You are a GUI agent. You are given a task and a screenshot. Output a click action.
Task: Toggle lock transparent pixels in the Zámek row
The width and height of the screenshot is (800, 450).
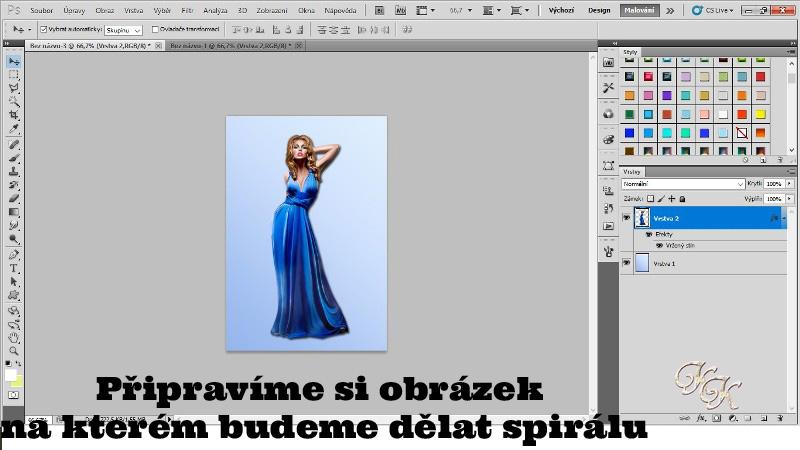650,199
